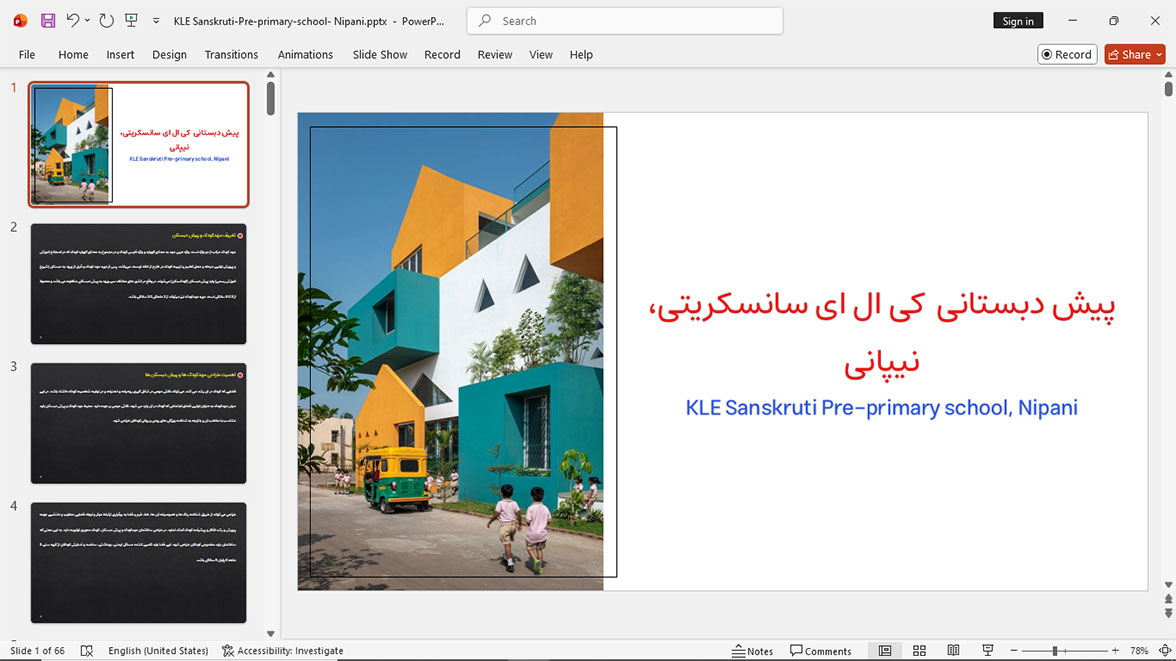Viewport: 1176px width, 661px height.
Task: Click the Redo icon
Action: tap(106, 21)
